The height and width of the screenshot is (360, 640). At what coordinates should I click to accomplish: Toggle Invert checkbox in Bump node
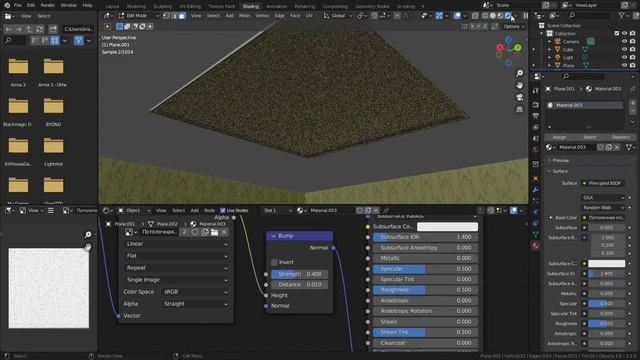[274, 262]
